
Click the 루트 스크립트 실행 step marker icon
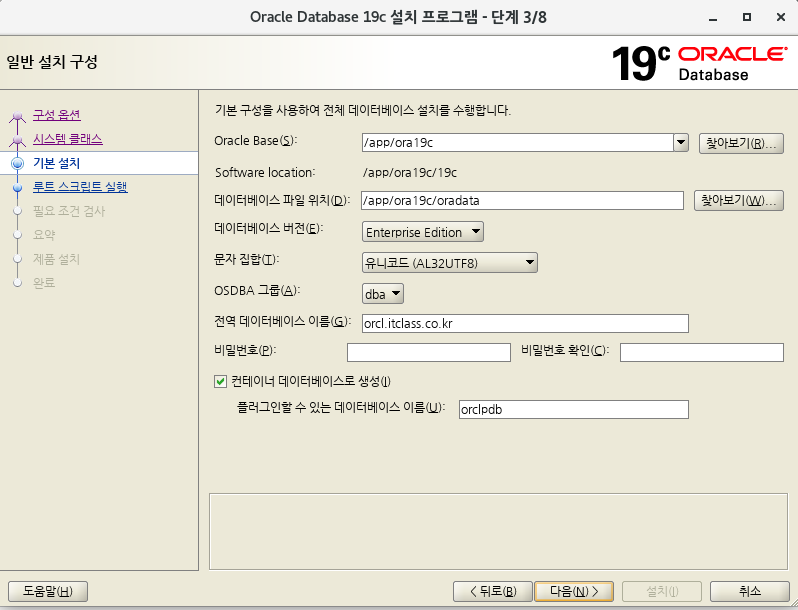[18, 188]
